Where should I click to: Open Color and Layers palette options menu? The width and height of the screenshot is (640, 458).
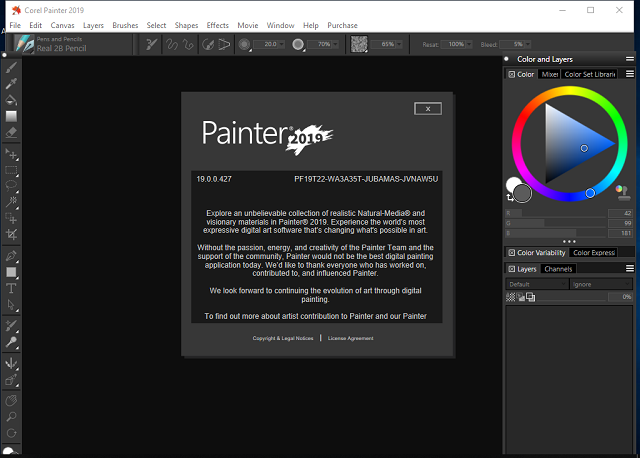(x=630, y=59)
